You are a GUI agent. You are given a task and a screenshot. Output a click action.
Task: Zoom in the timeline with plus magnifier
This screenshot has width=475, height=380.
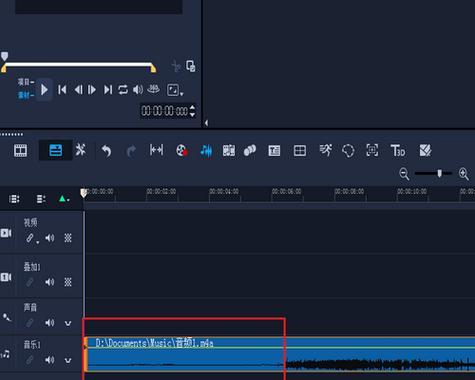pos(464,174)
